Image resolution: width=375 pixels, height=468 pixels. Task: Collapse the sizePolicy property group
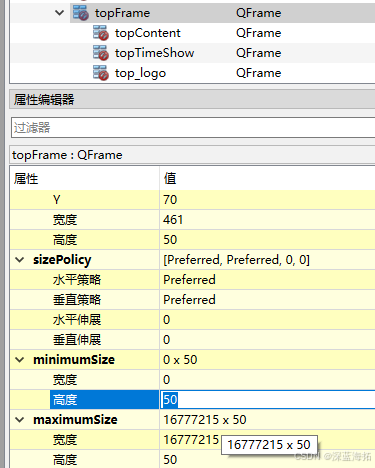(x=20, y=260)
